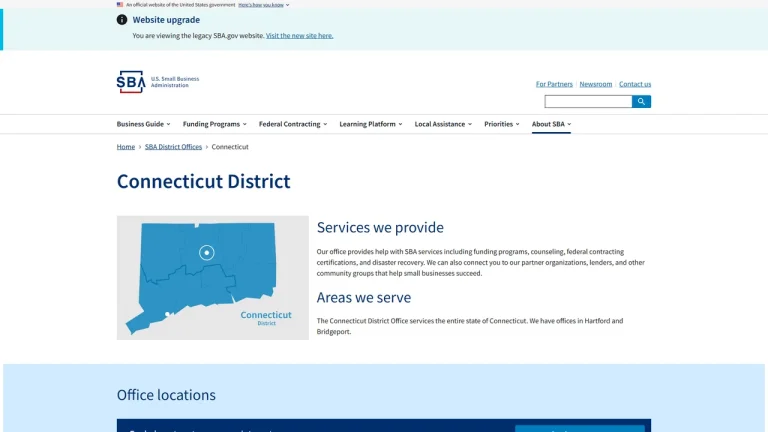Open the For Partners link
Image resolution: width=768 pixels, height=432 pixels.
(x=554, y=84)
